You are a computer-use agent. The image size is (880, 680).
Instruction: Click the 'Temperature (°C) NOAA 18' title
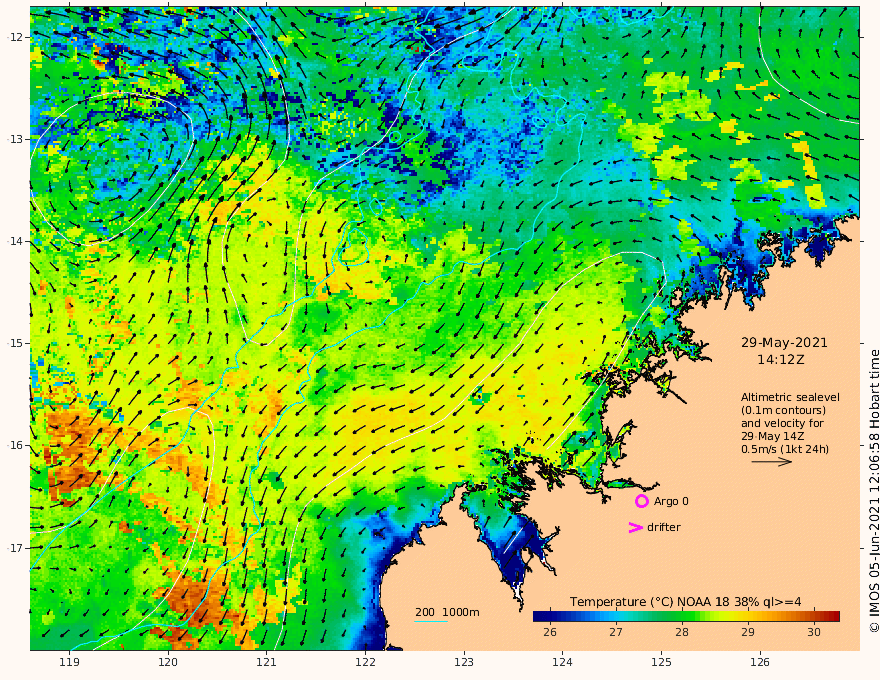[649, 602]
